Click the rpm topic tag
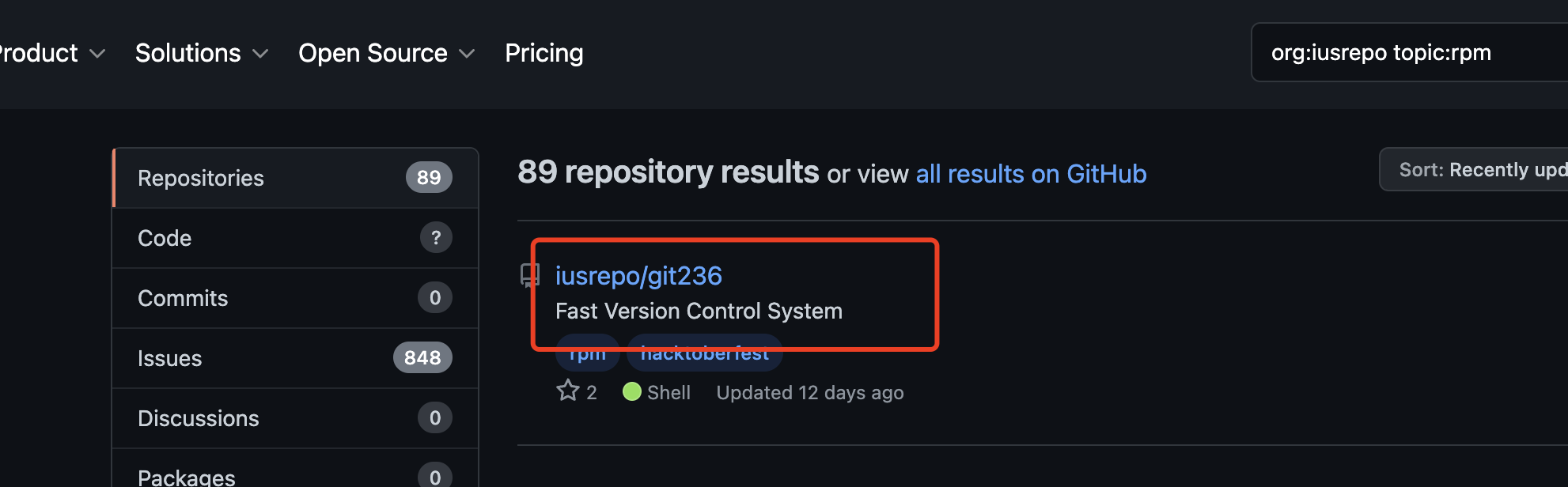This screenshot has width=1568, height=487. (587, 353)
